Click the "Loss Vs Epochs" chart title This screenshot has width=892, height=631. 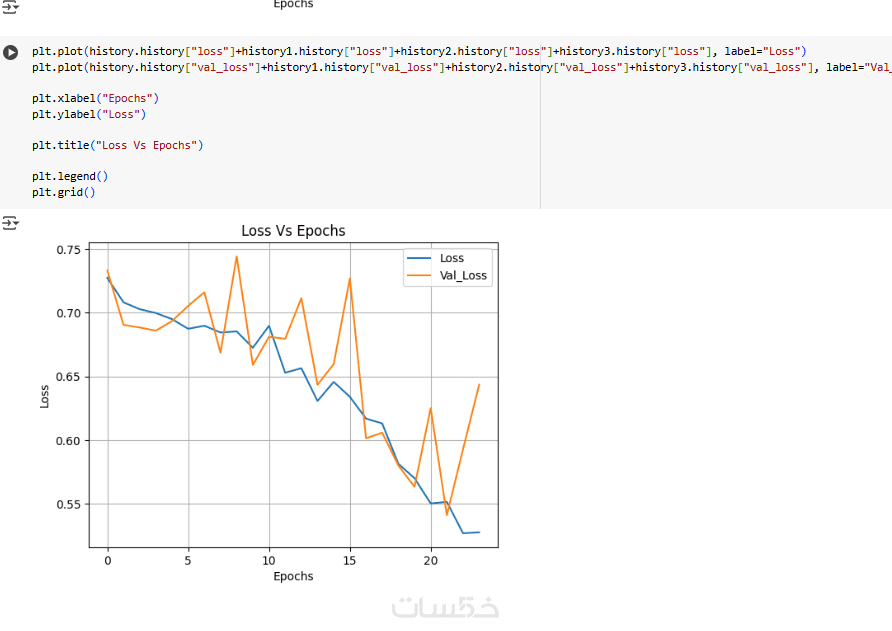click(x=293, y=231)
